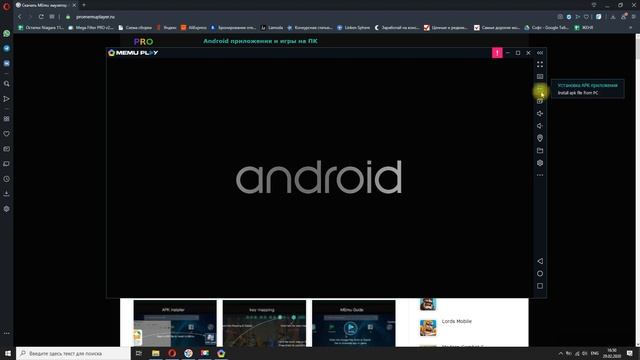
Task: Open File Explorer from taskbar
Action: point(156,353)
